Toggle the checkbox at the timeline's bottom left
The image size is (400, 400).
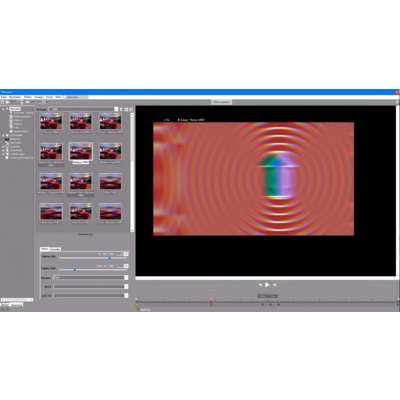138,310
